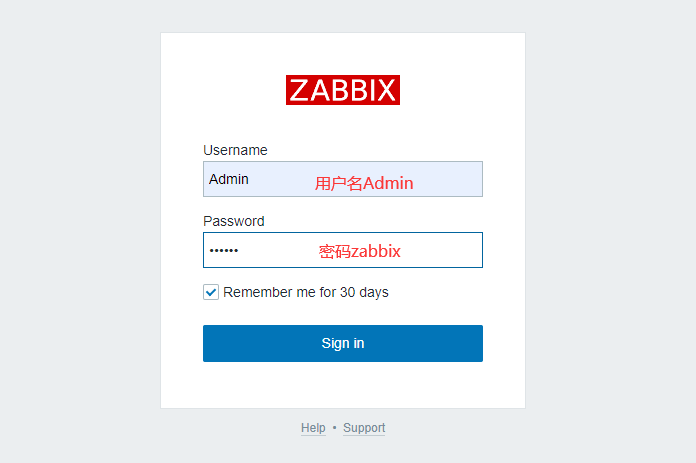
Task: Place cursor after Admin text in Username
Action: click(x=249, y=179)
